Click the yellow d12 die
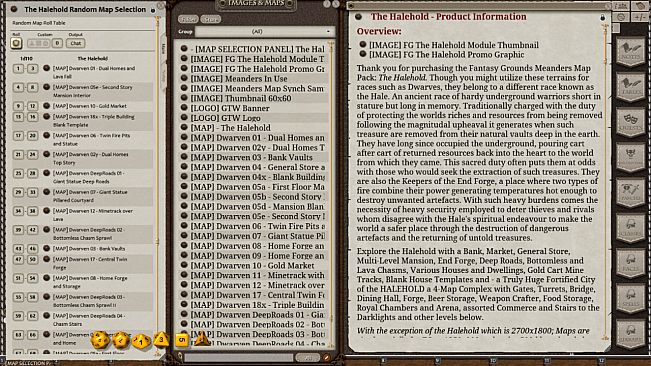Screen dimensions: 651x366 [121, 340]
